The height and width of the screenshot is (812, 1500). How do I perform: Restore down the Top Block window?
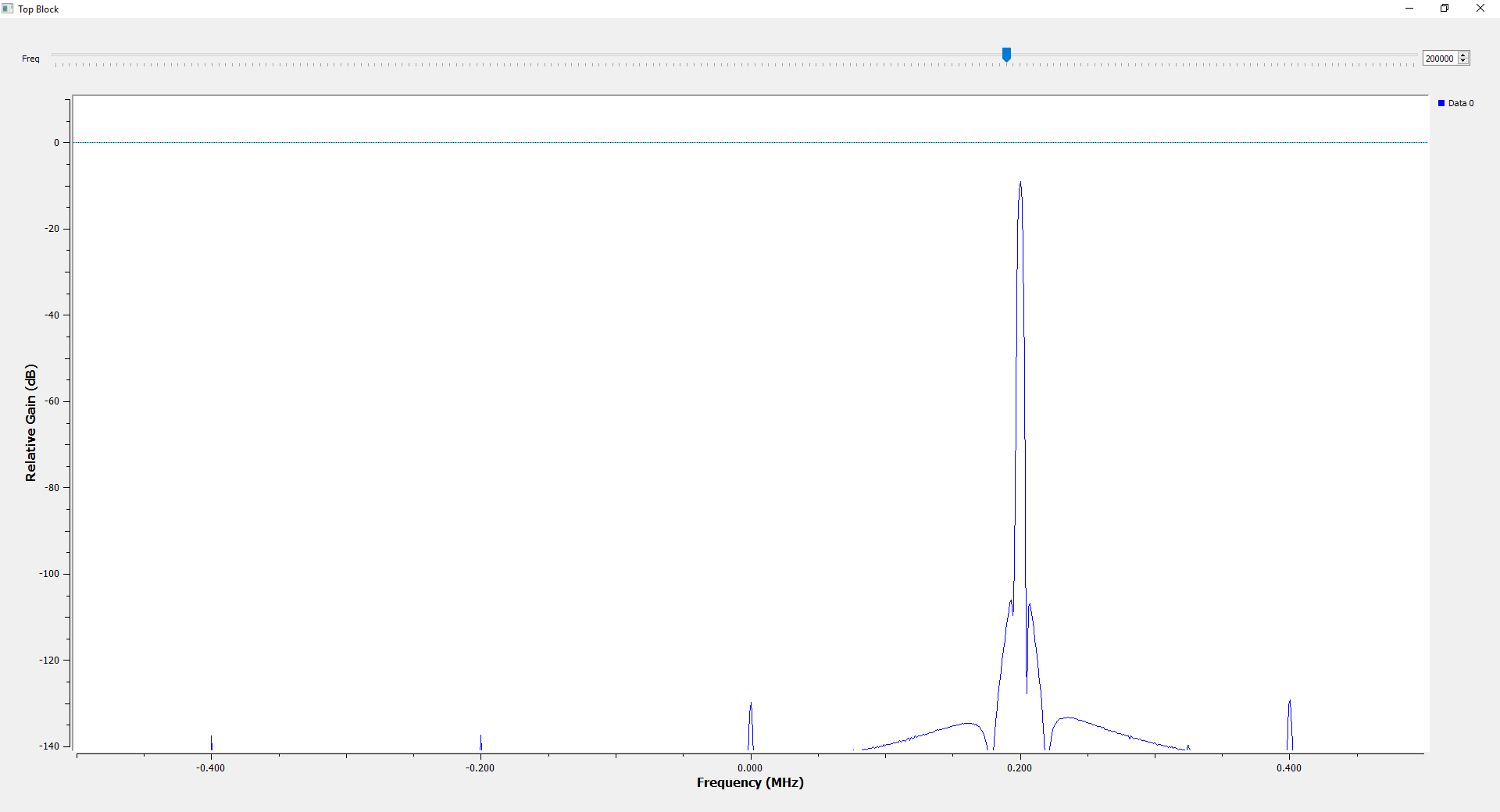(1445, 9)
